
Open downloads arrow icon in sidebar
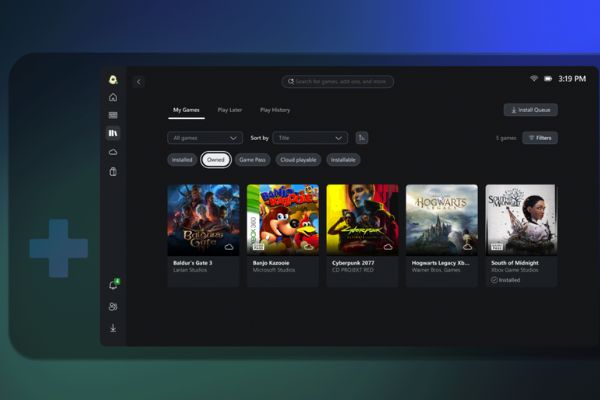(x=113, y=328)
